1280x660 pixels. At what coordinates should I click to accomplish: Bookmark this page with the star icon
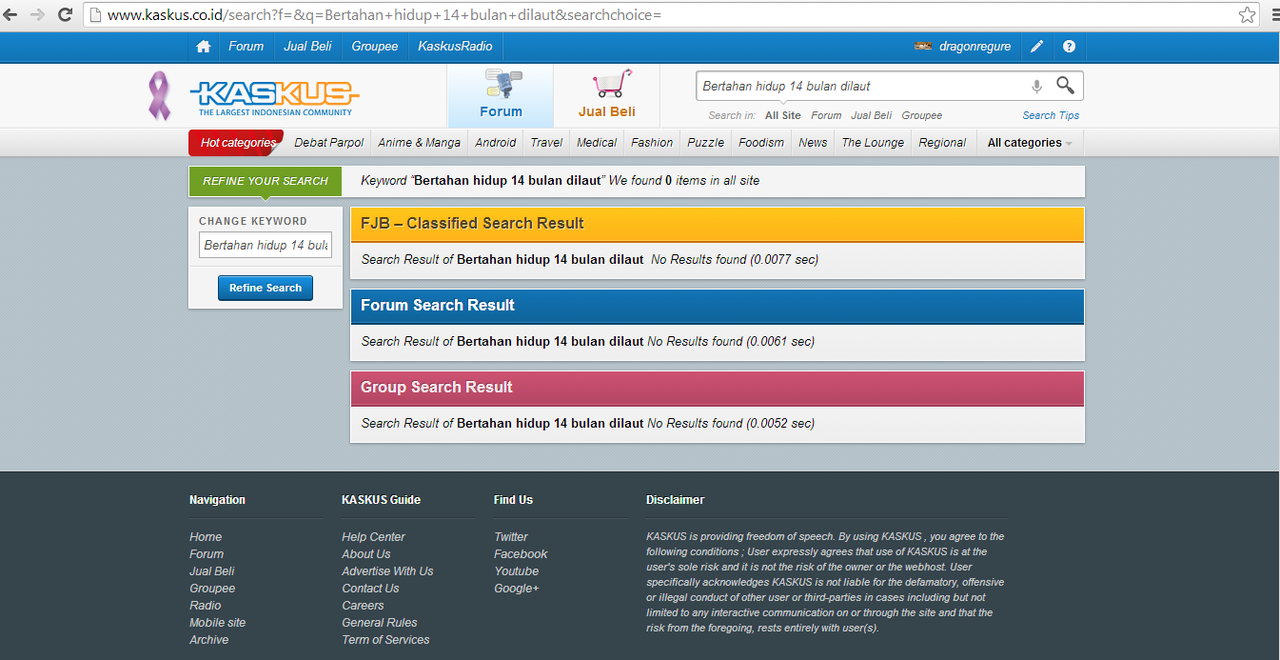1247,15
